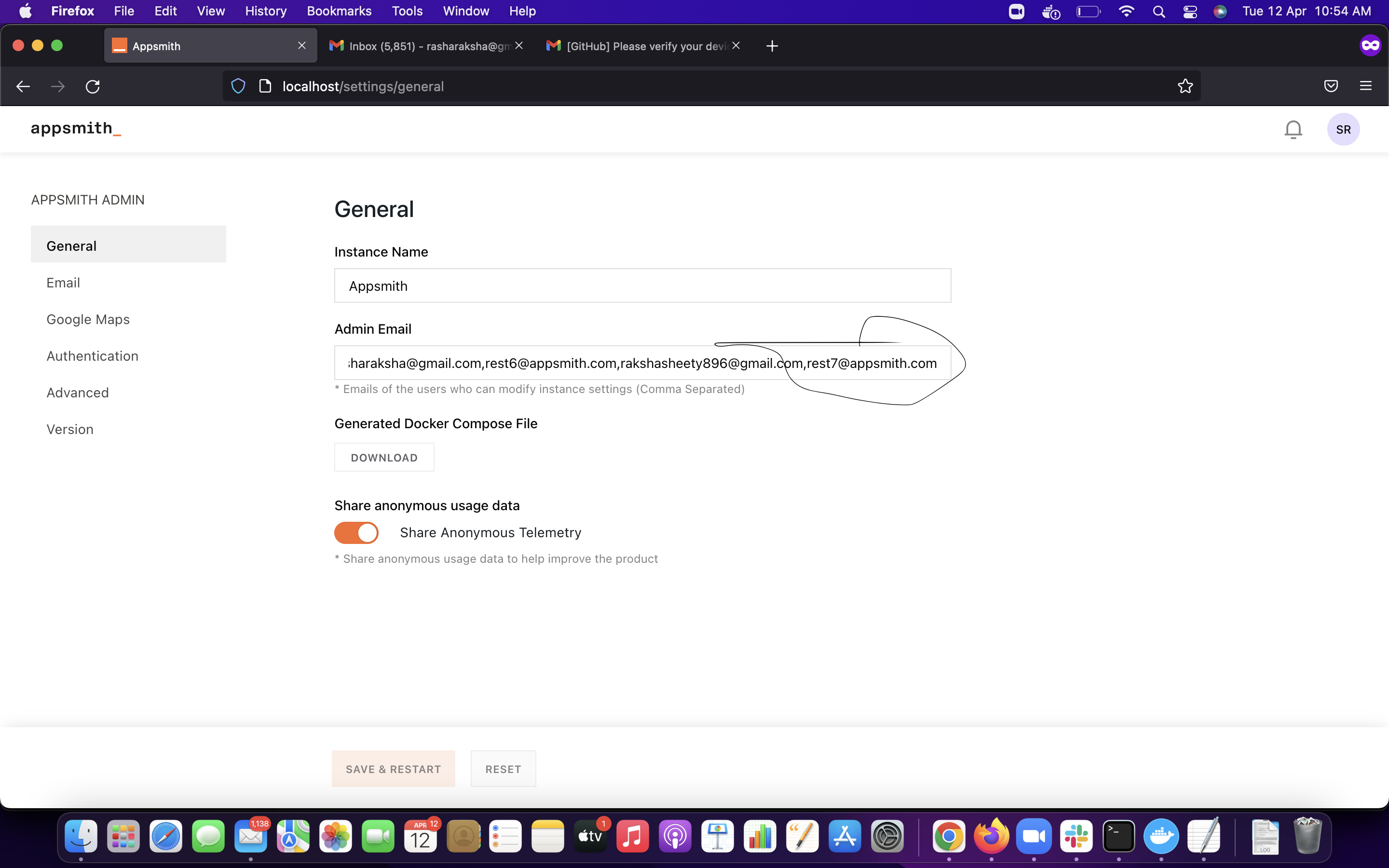Image resolution: width=1389 pixels, height=868 pixels.
Task: Click inside the Instance Name field
Action: (642, 285)
